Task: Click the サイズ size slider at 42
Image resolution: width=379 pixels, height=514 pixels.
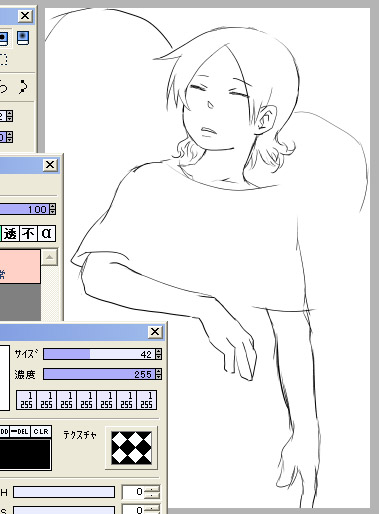Action: click(x=99, y=354)
